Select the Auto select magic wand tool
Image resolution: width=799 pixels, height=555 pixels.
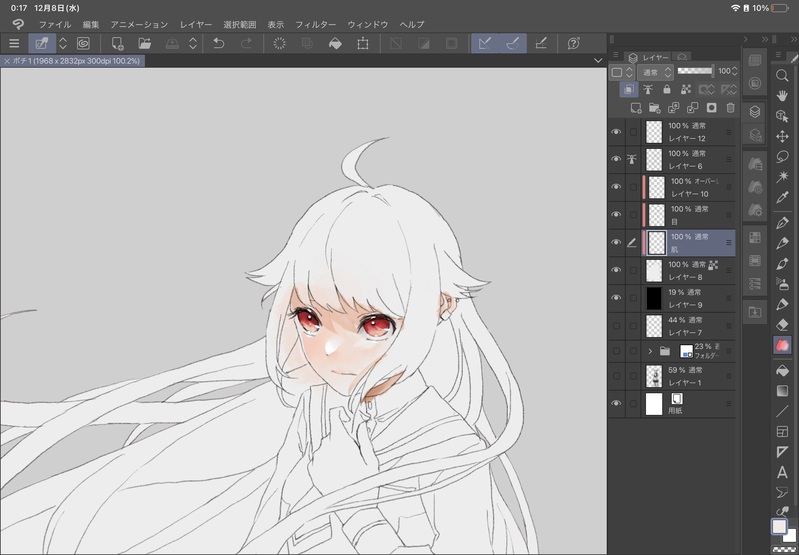[x=782, y=176]
